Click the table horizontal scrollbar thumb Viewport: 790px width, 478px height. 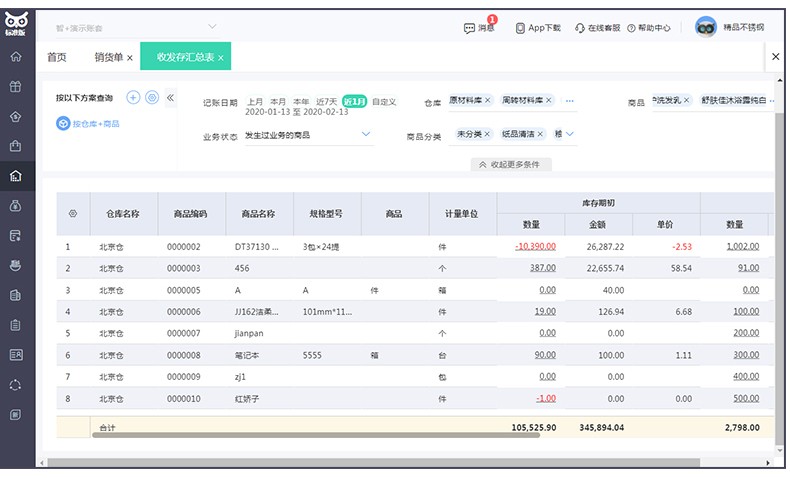[316, 435]
